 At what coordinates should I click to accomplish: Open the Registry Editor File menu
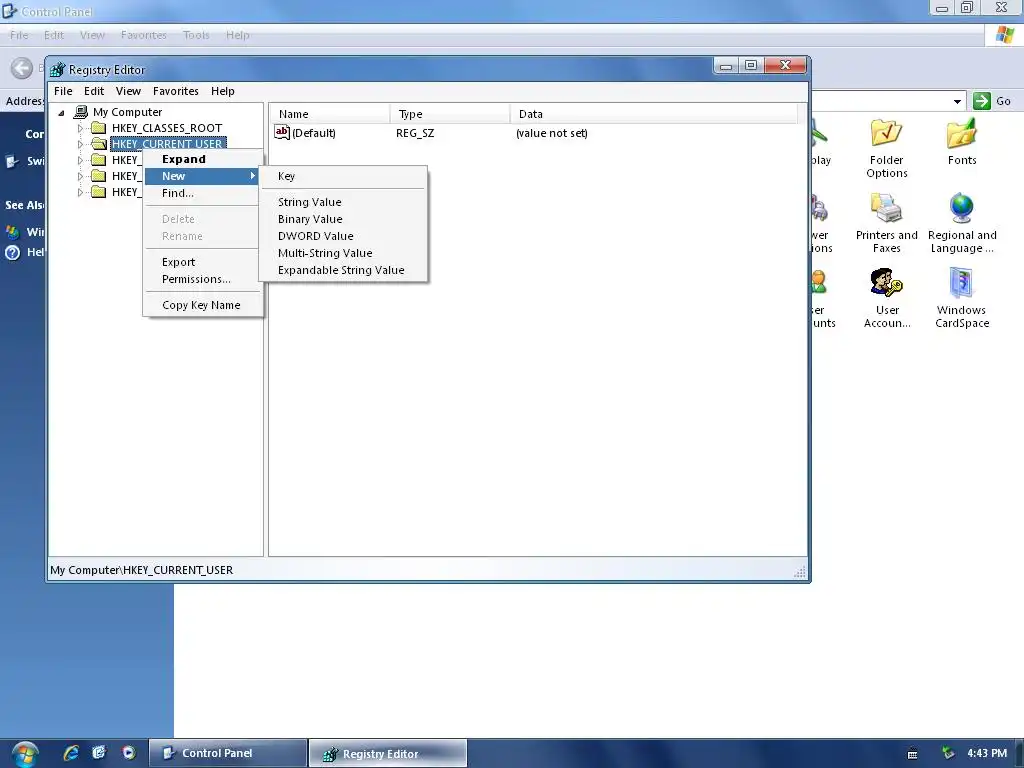[x=63, y=91]
